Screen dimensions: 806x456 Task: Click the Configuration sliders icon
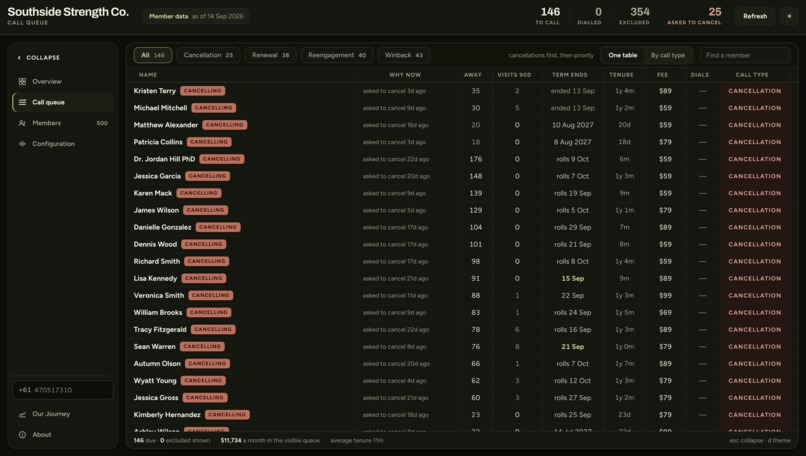pos(22,144)
